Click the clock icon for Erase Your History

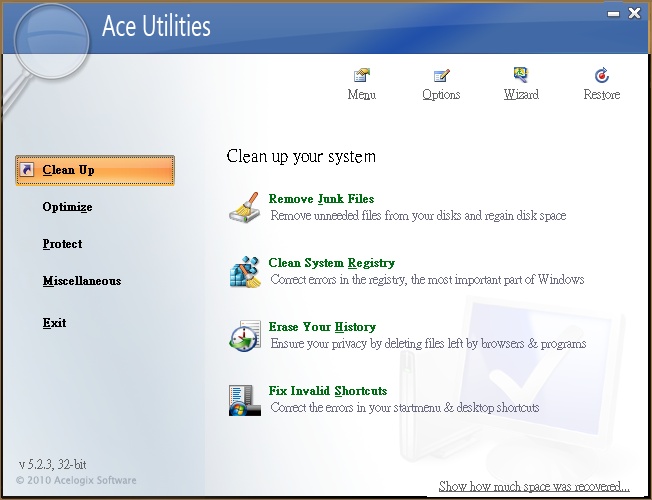(245, 336)
